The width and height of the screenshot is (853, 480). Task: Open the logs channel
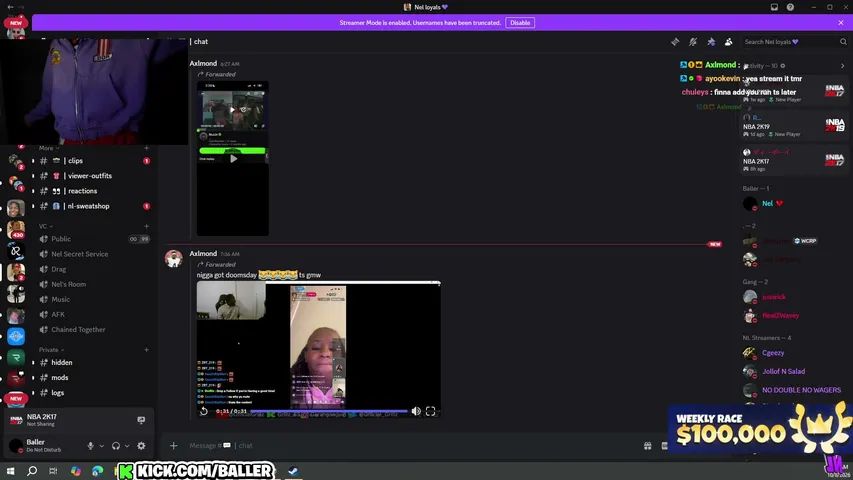click(x=57, y=393)
